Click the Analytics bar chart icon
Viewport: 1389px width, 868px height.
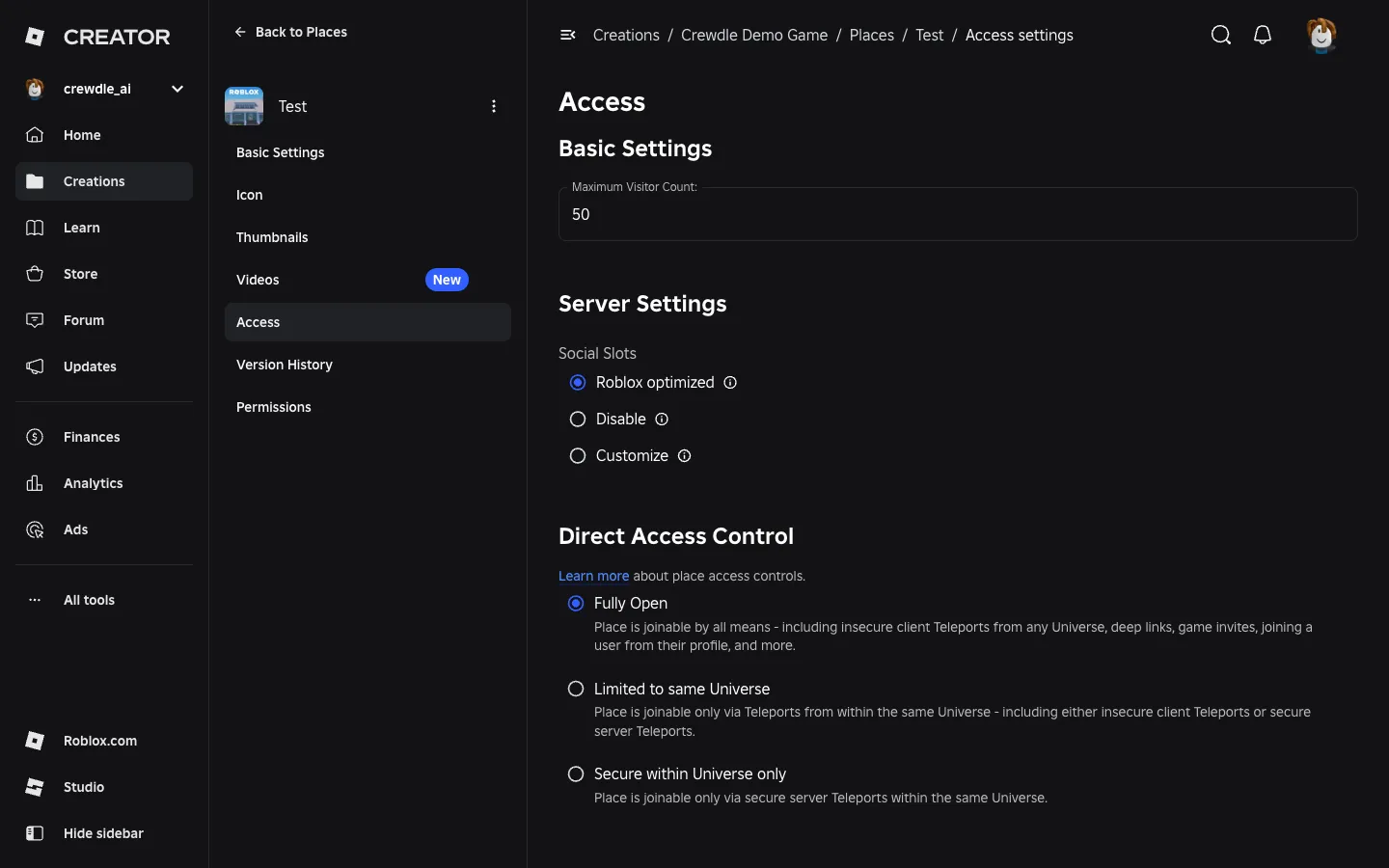[35, 483]
